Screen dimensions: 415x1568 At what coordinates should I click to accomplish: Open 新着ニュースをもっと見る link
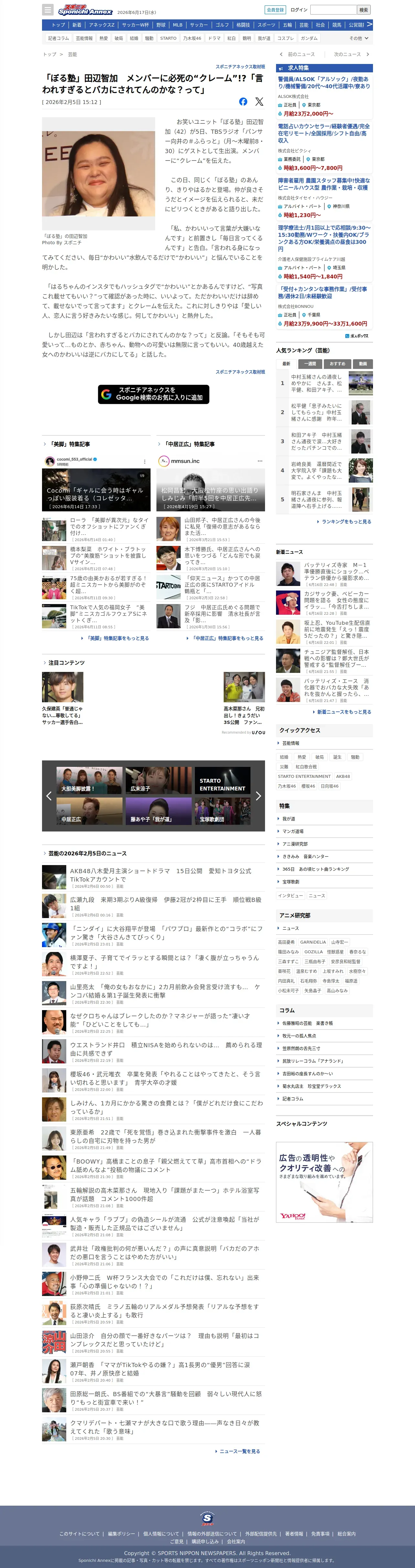(x=344, y=712)
